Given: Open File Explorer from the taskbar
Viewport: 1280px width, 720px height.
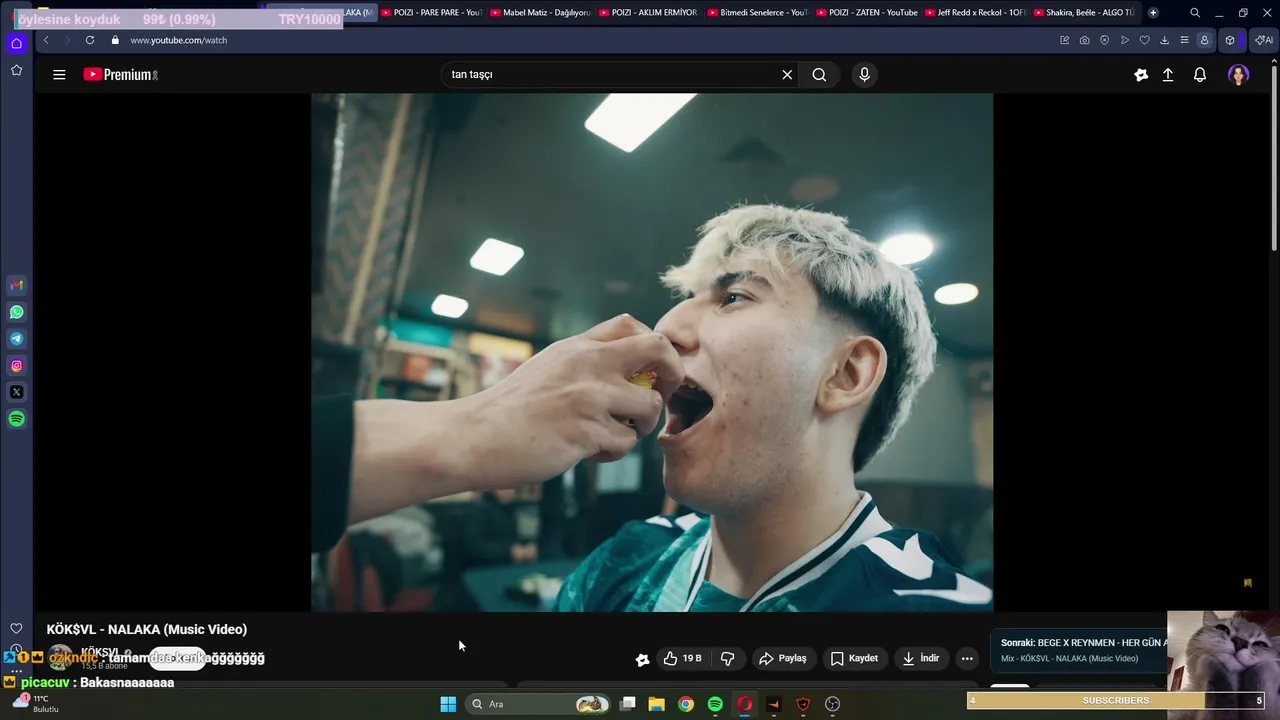Looking at the screenshot, I should coord(657,704).
